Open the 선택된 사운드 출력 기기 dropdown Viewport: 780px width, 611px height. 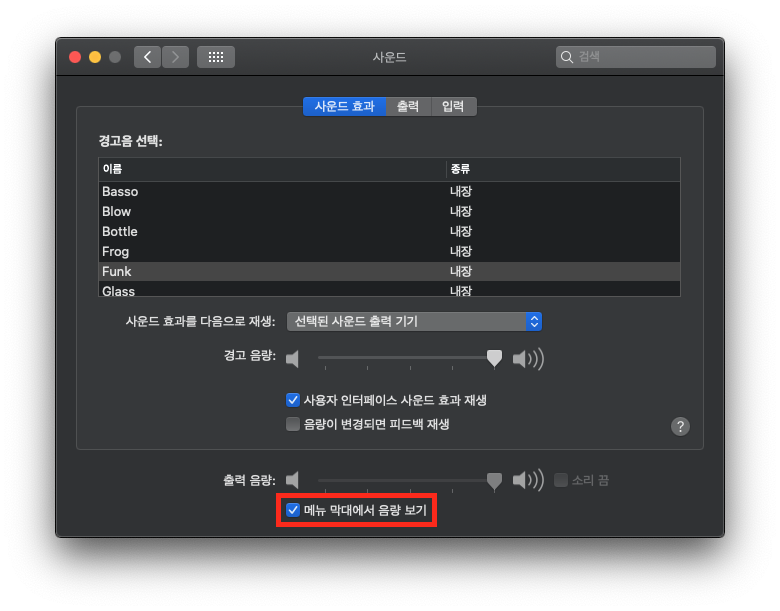tap(414, 321)
